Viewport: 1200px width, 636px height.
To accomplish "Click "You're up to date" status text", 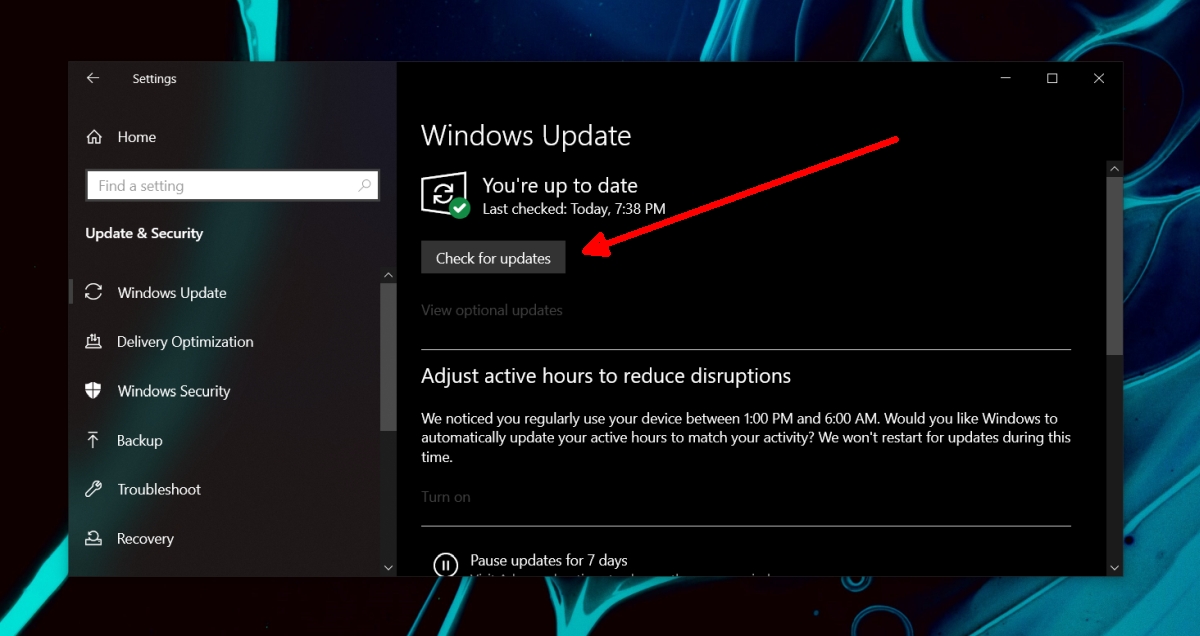I will [x=560, y=185].
